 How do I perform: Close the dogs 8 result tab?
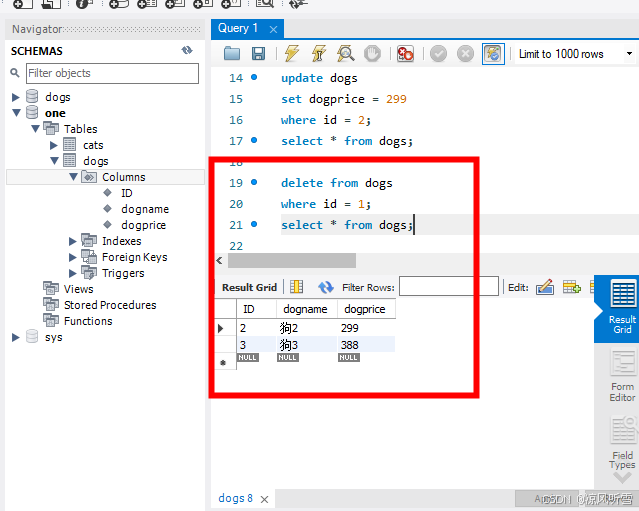pyautogui.click(x=264, y=499)
